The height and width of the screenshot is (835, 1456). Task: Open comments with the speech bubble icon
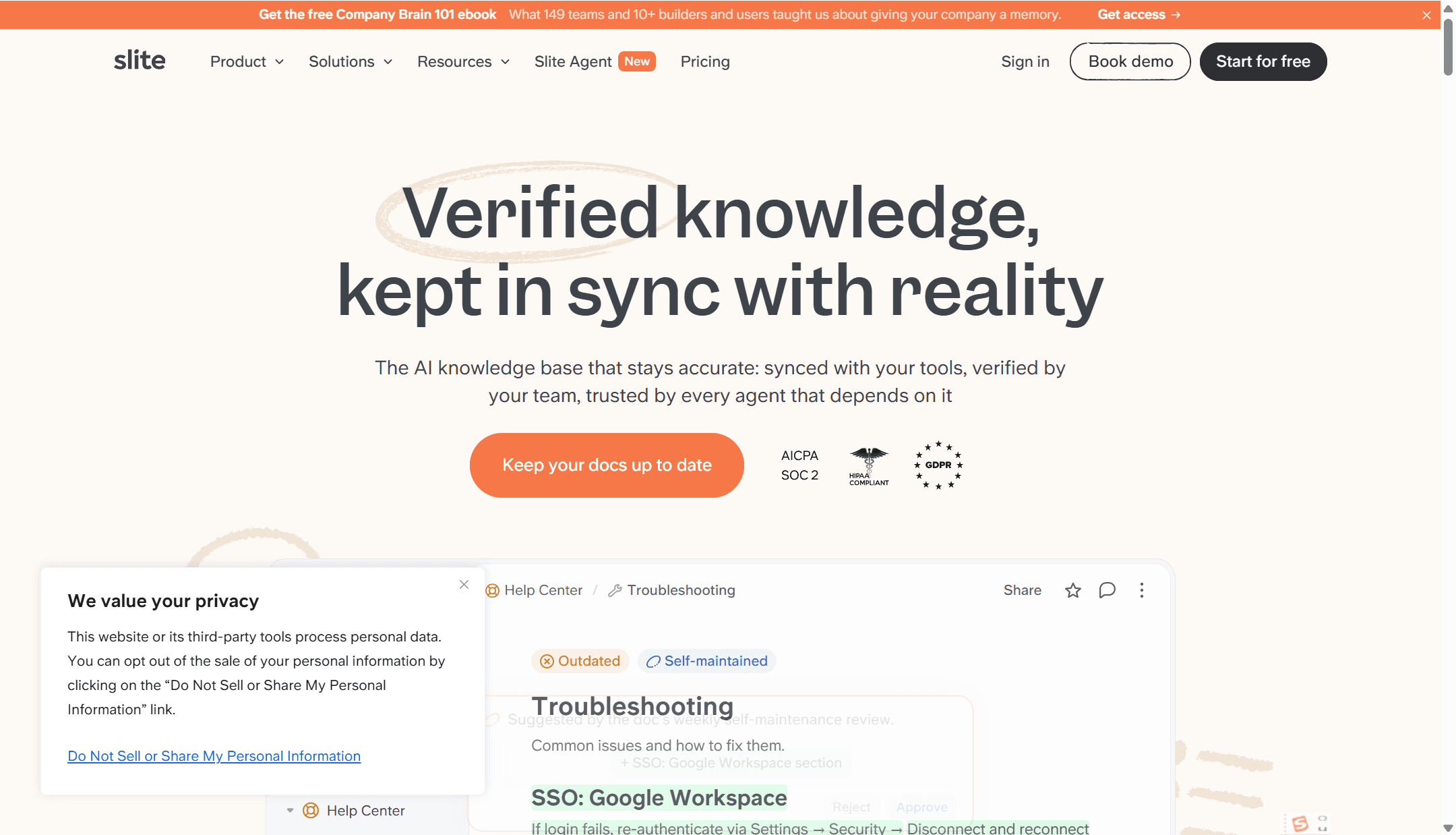[x=1107, y=590]
